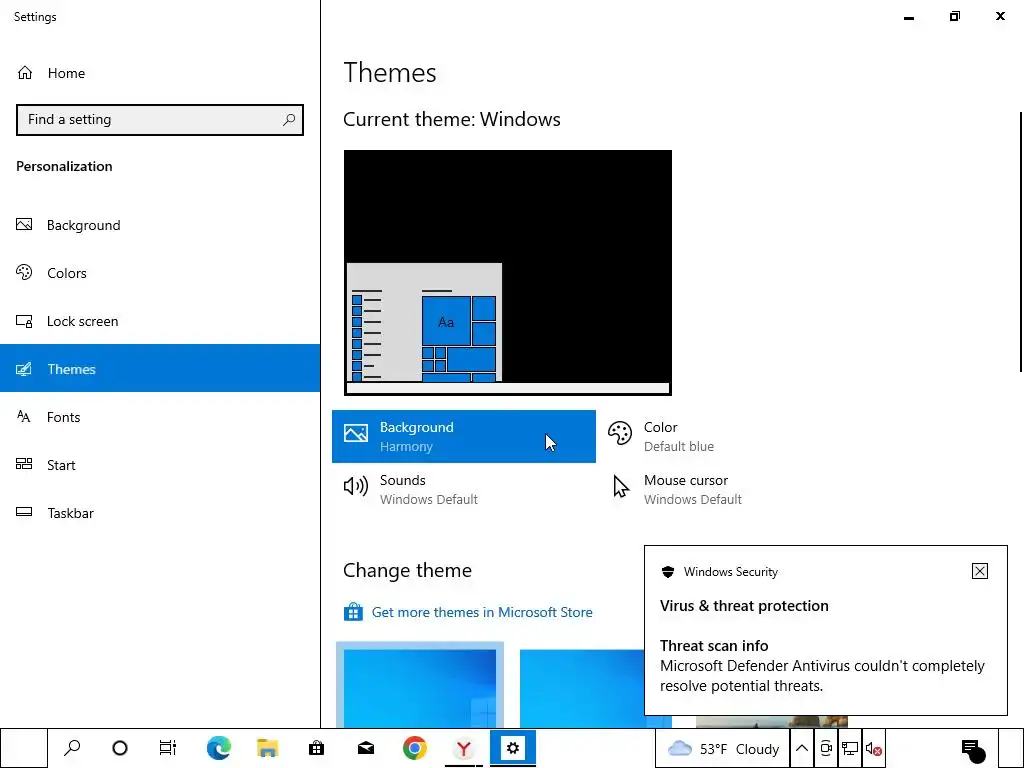Go to Settings Home

[x=51, y=73]
